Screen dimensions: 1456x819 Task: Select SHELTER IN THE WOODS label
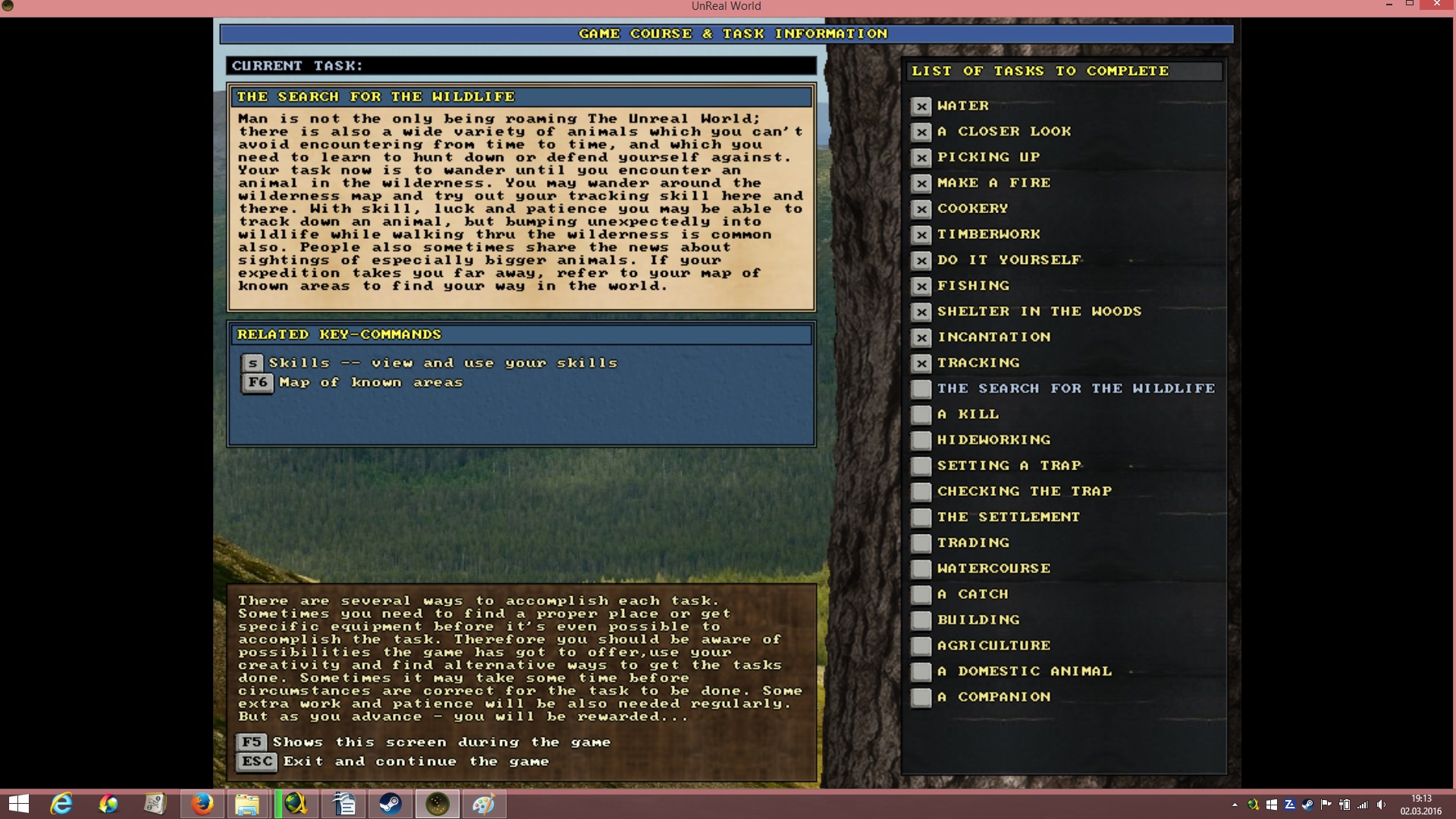(x=1040, y=312)
